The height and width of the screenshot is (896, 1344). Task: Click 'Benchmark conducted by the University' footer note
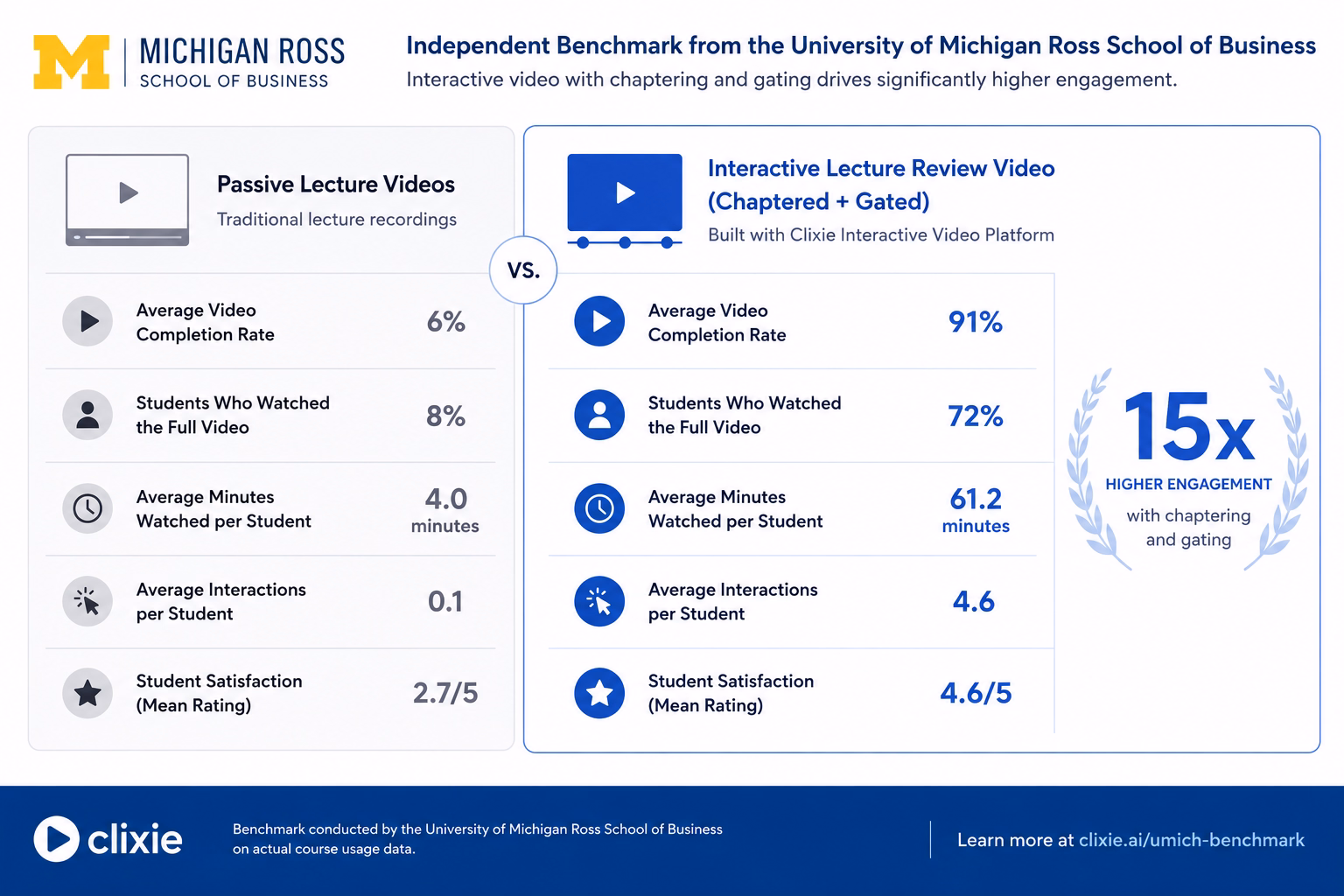(x=478, y=839)
